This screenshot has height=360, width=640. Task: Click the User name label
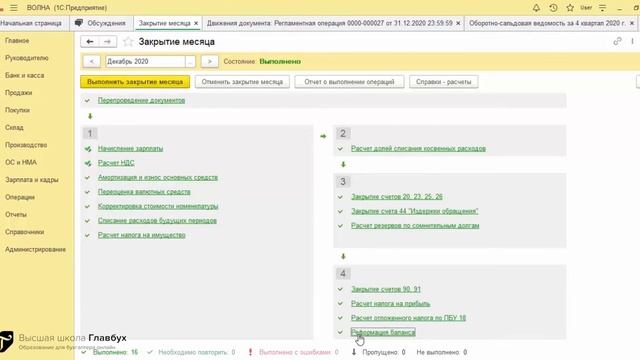(x=586, y=8)
